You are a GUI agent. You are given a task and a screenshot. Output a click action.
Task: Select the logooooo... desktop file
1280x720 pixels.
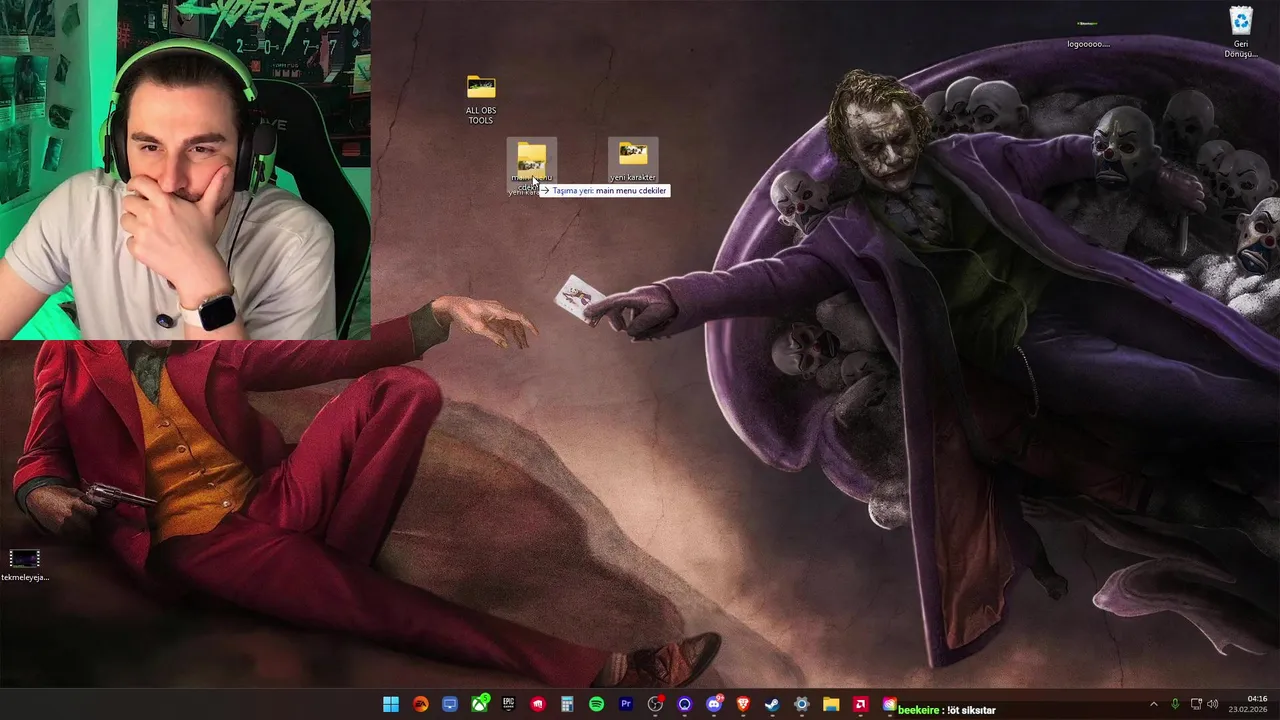coord(1088,32)
